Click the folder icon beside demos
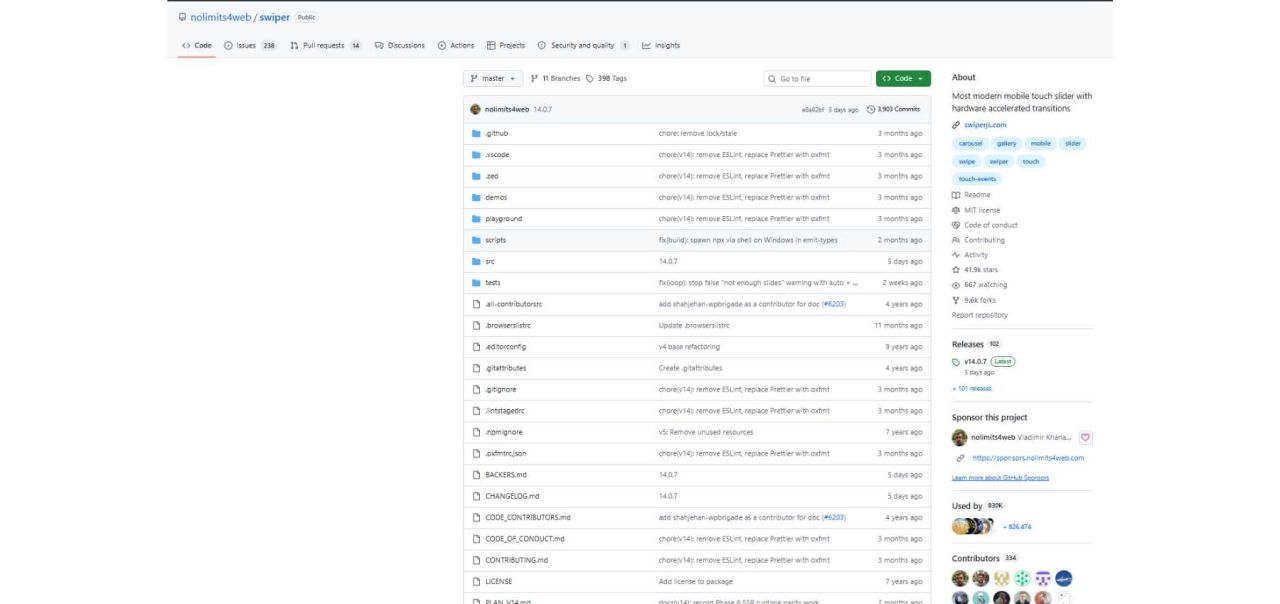The width and height of the screenshot is (1280, 604). [x=476, y=197]
